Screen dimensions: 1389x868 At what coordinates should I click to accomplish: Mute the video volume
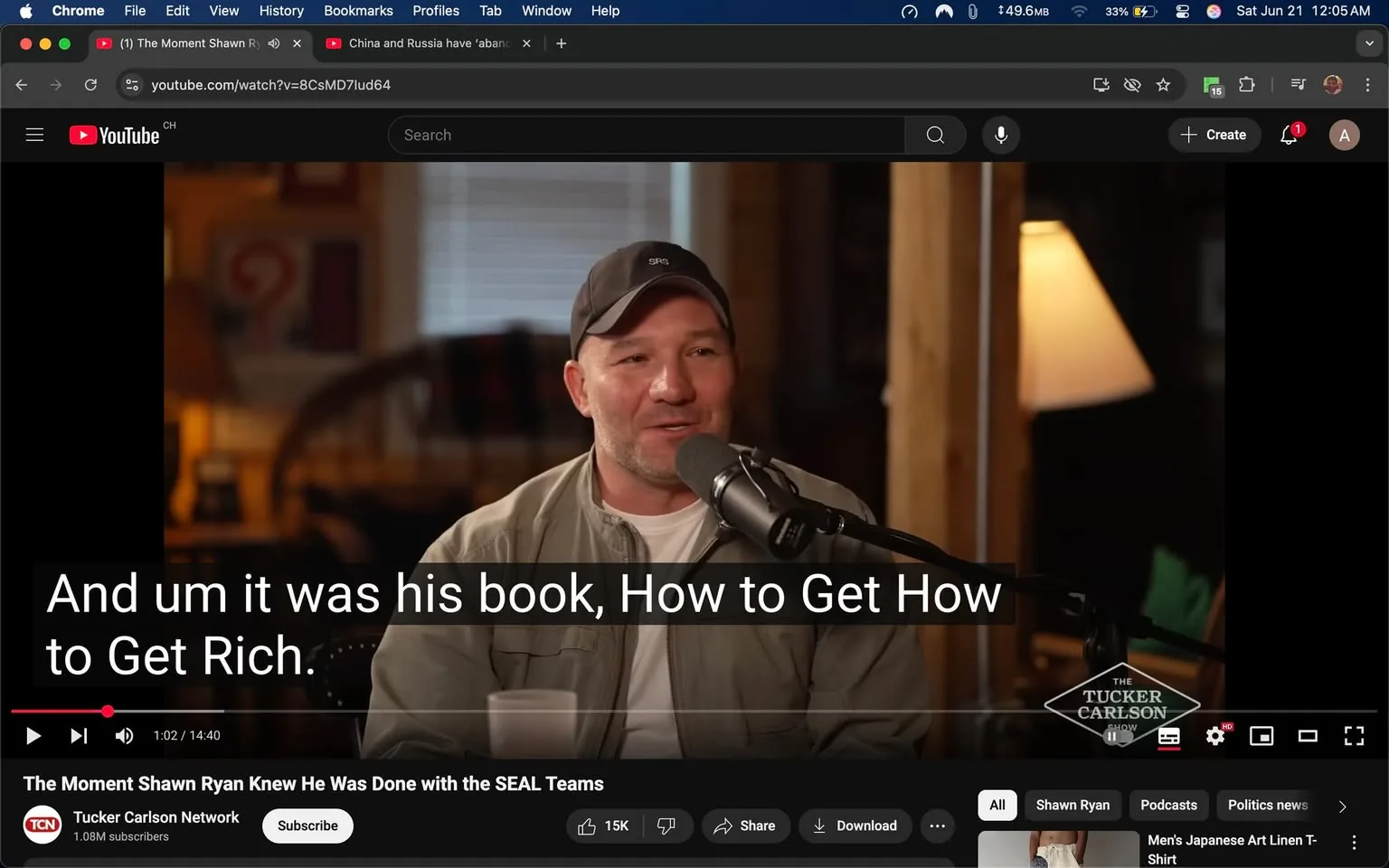pyautogui.click(x=124, y=736)
